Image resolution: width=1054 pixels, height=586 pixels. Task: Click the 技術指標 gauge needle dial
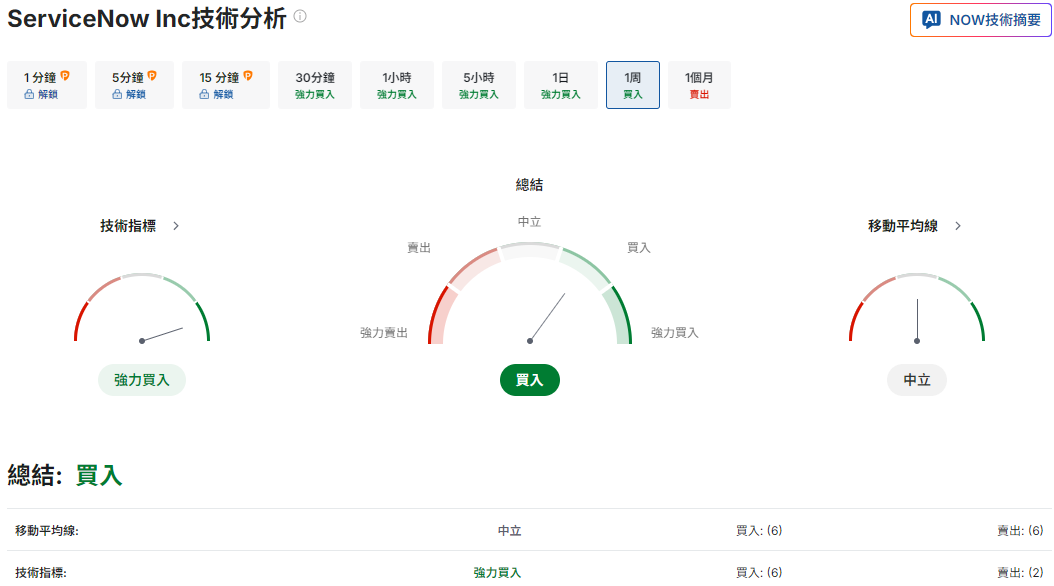coord(142,309)
